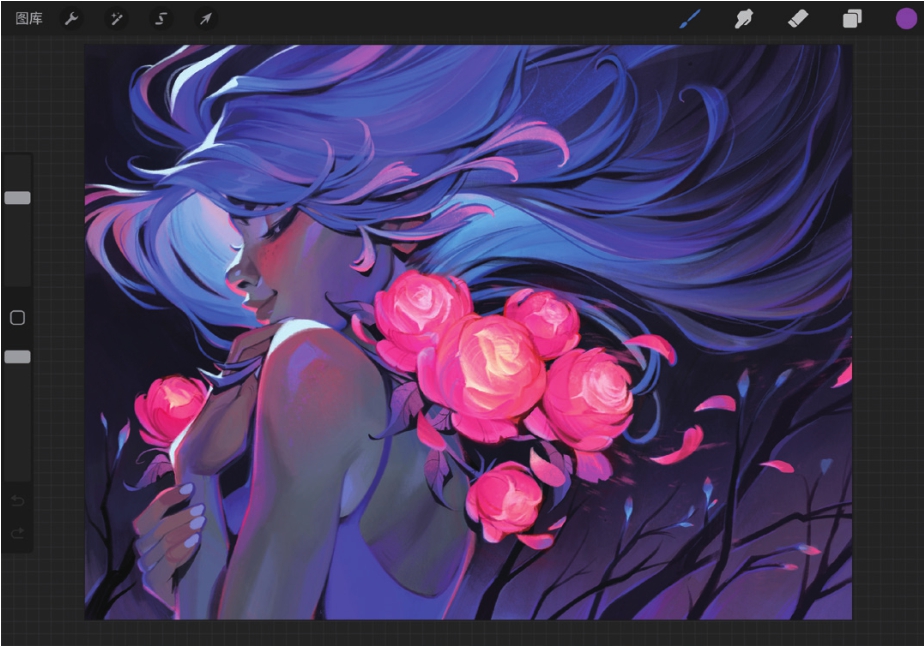Viewport: 924px width, 646px height.
Task: Undo the last action using sidebar arrow
Action: pyautogui.click(x=18, y=500)
